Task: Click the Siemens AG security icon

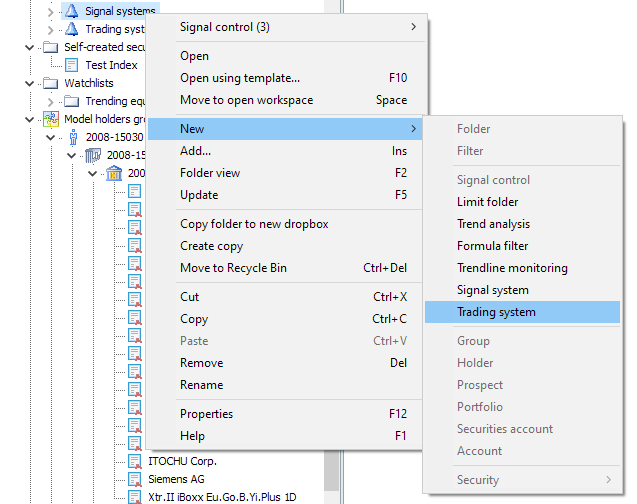Action: click(x=135, y=479)
